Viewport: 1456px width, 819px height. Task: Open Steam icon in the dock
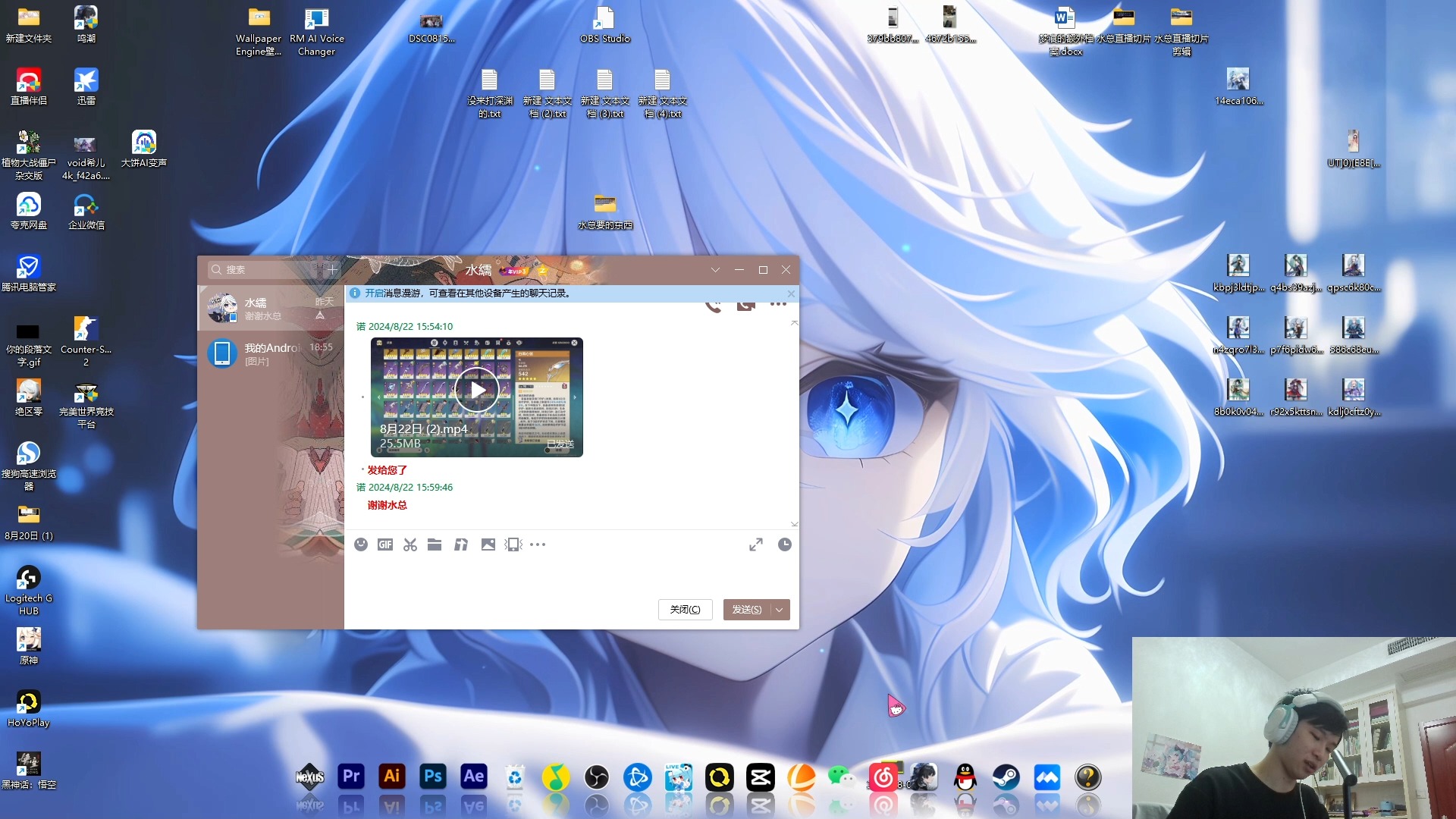tap(1006, 777)
